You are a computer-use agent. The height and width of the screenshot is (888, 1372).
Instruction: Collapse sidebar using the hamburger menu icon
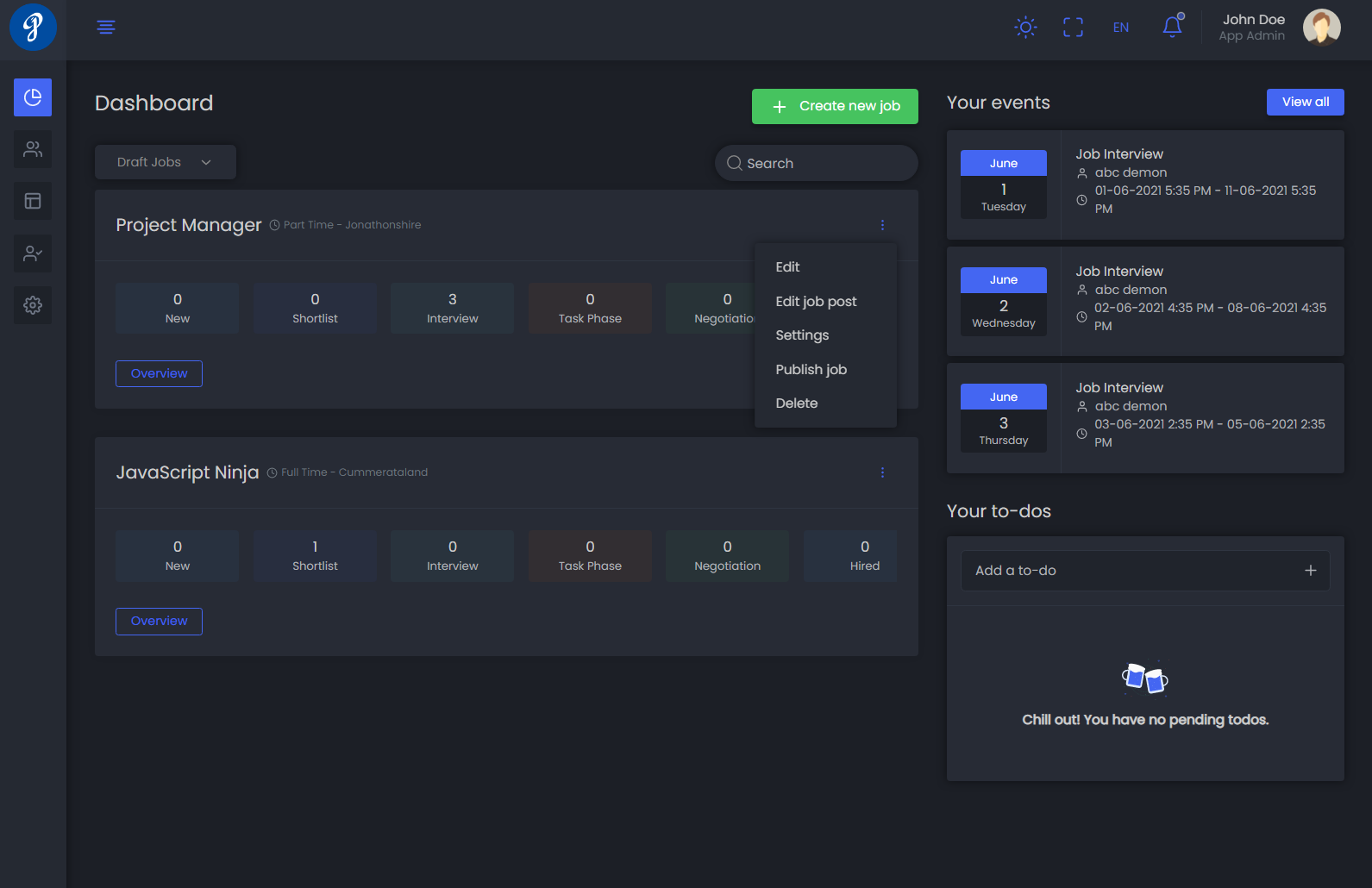106,28
